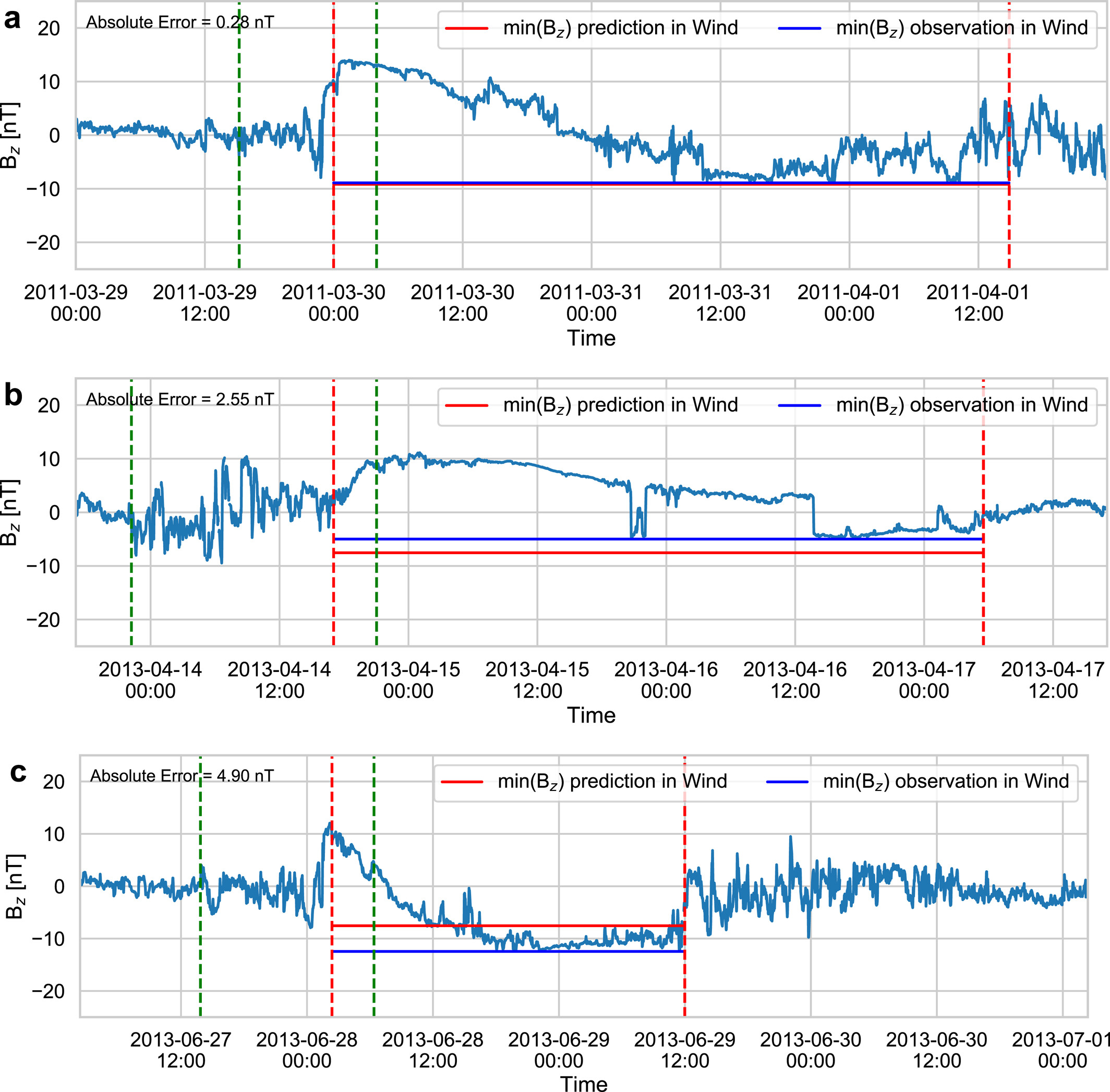Screen dimensions: 1110x1092
Task: Click y-axis tick "−10" in panel b
Action: [43, 566]
